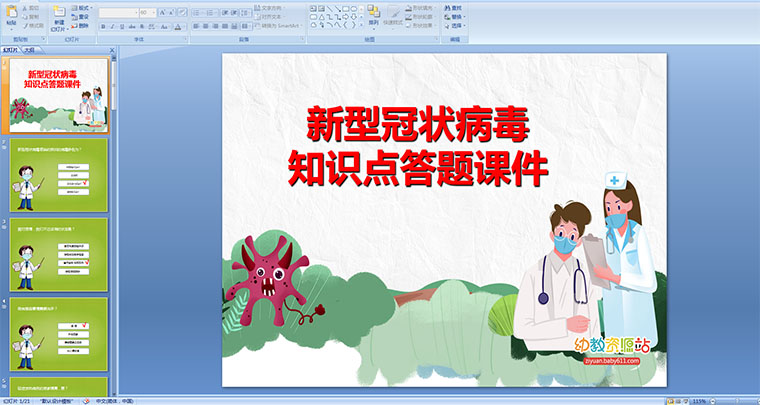
Task: Select Text Box shape in gallery
Action: (313, 9)
